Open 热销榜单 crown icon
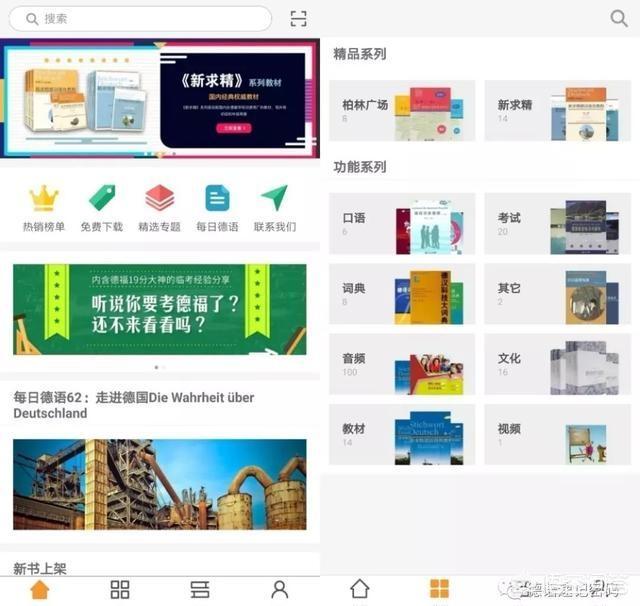This screenshot has height=606, width=640. tap(44, 199)
